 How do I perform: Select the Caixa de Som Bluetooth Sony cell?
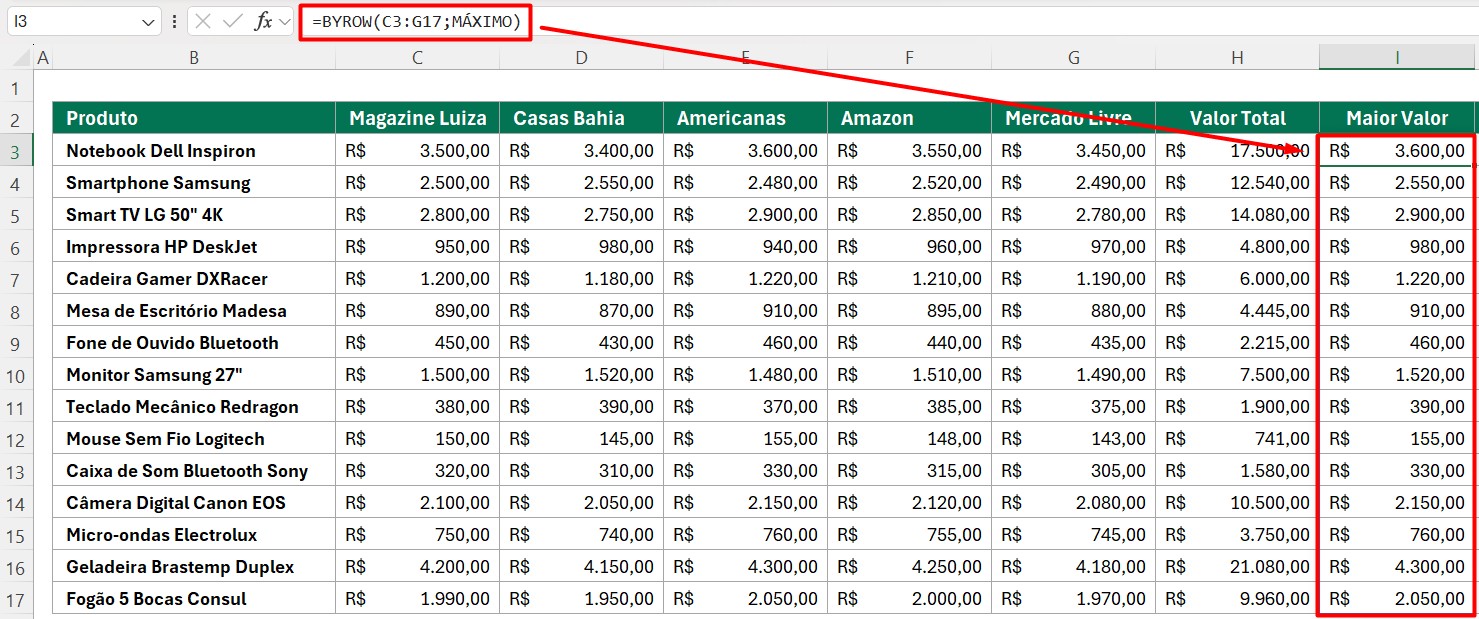[x=194, y=471]
